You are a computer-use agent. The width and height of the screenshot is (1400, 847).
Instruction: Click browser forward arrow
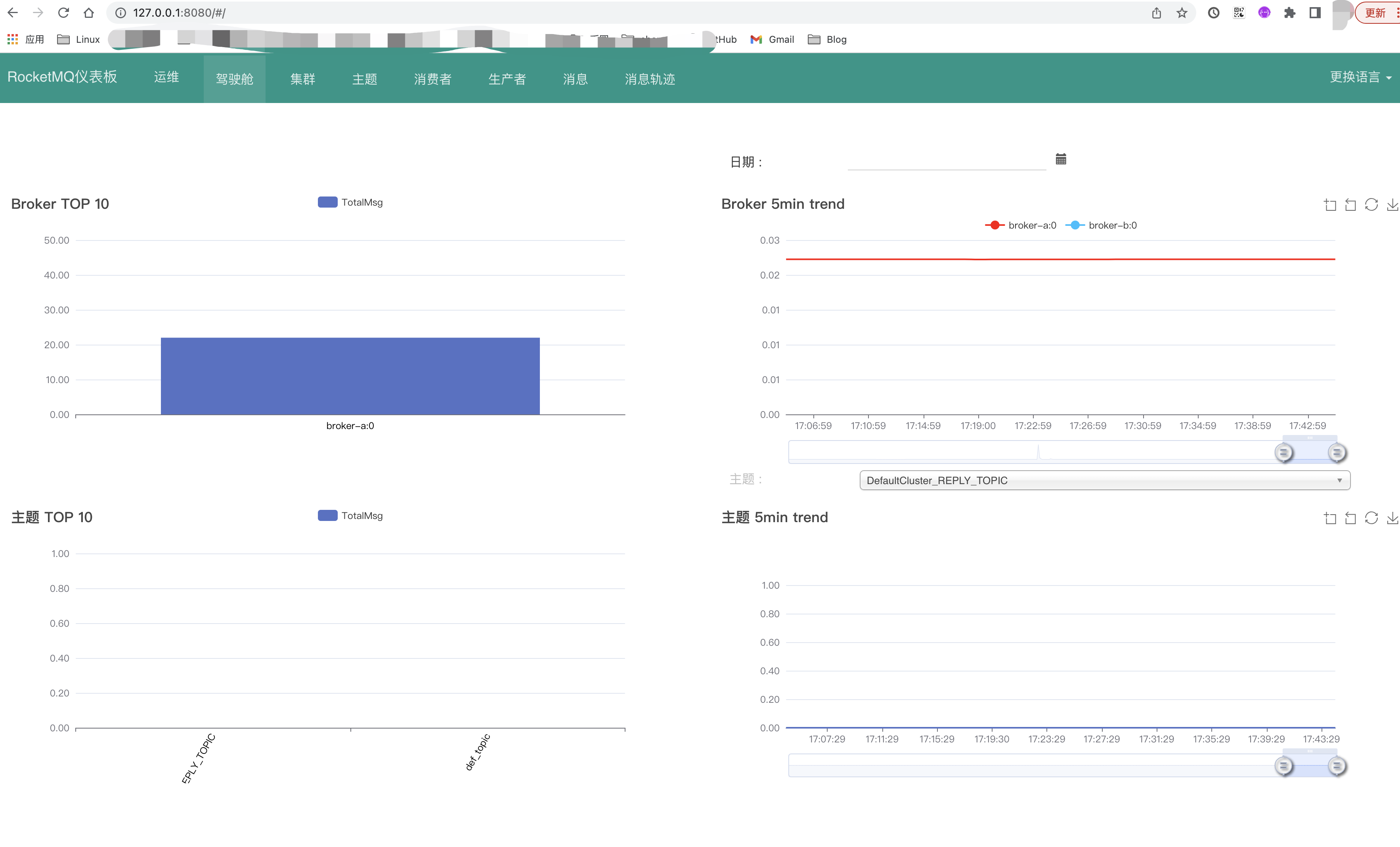click(38, 13)
